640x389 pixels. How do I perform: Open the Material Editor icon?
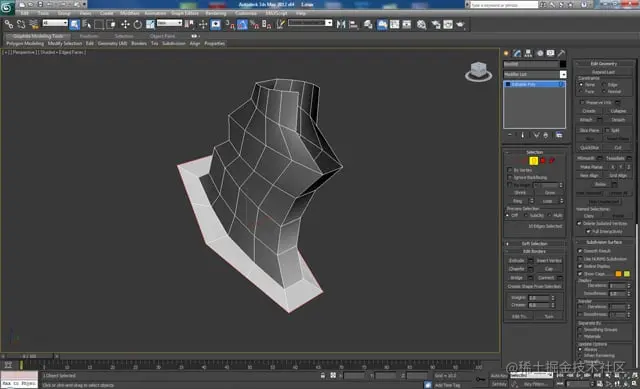[421, 24]
